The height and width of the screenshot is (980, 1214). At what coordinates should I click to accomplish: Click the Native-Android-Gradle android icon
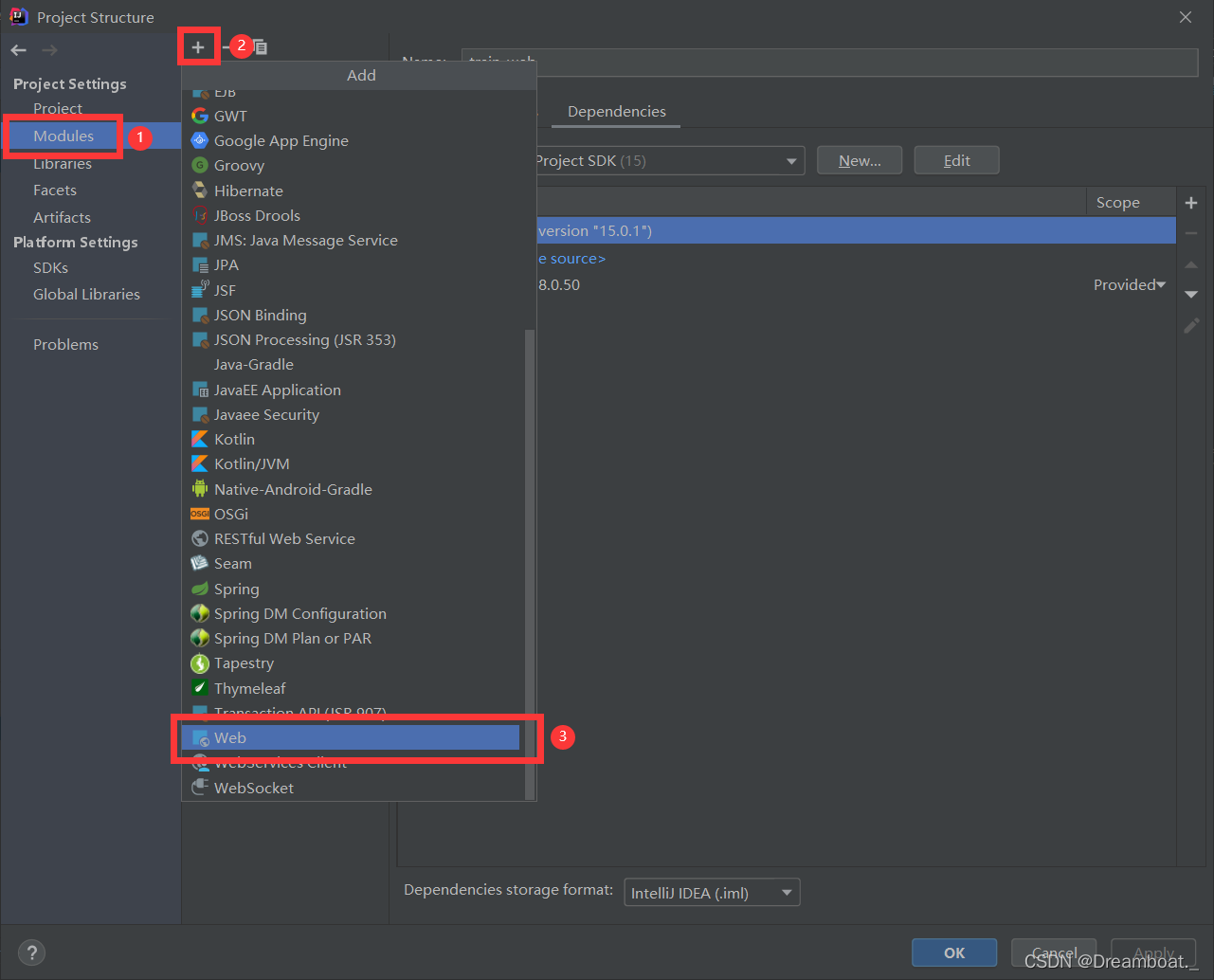(200, 489)
